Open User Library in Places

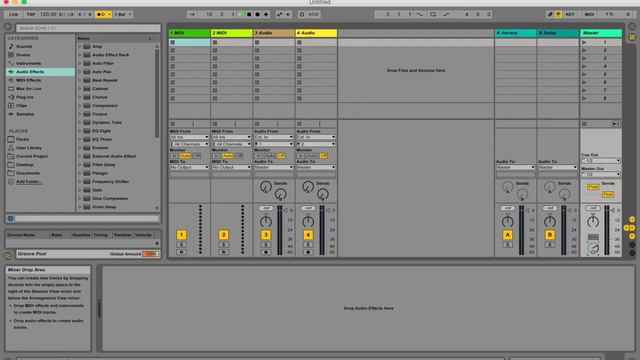pyautogui.click(x=29, y=148)
